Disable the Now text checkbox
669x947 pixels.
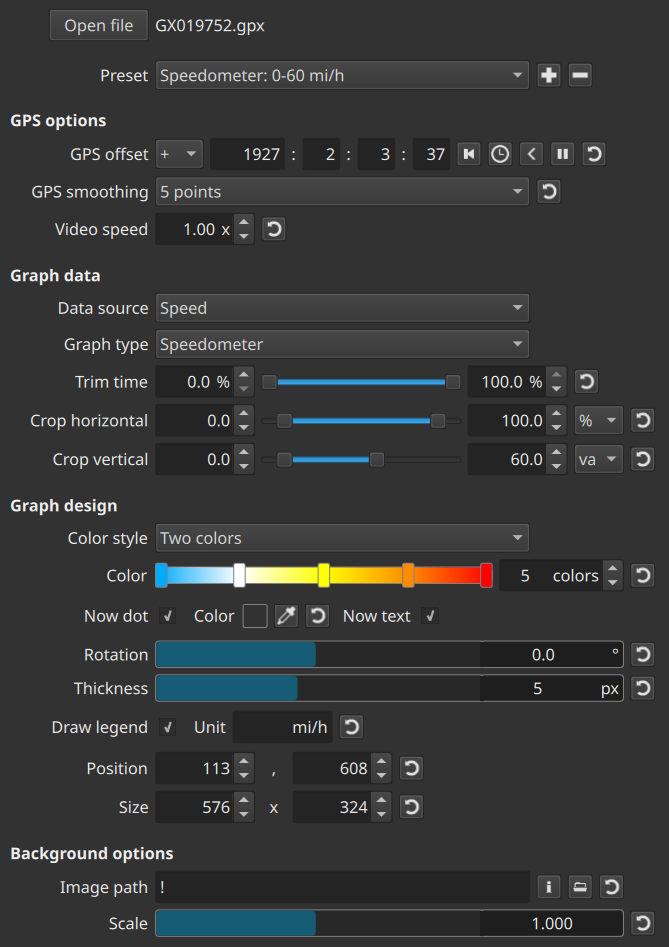(430, 616)
